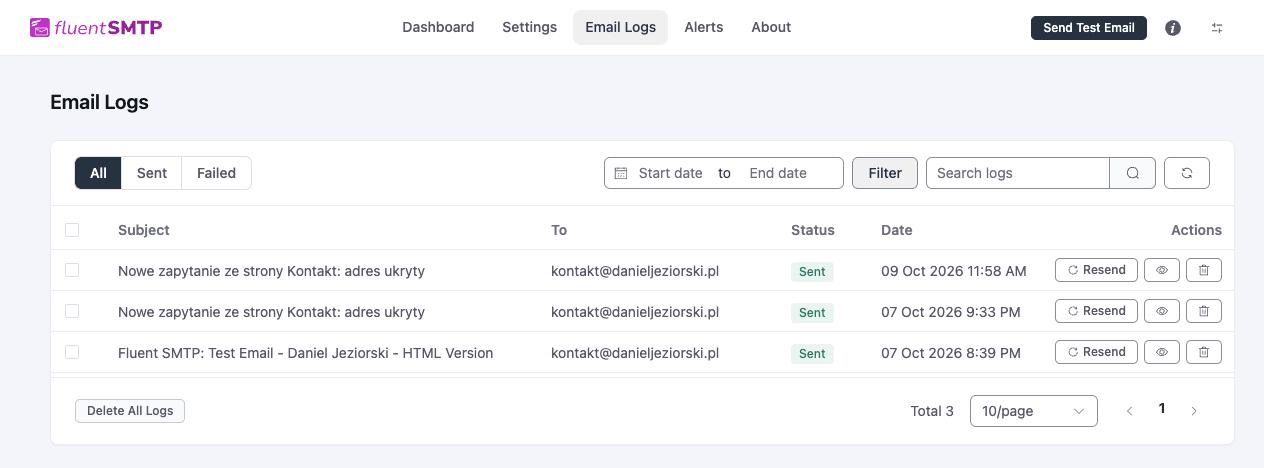Click Send Test Email button
This screenshot has width=1264, height=468.
pos(1089,28)
